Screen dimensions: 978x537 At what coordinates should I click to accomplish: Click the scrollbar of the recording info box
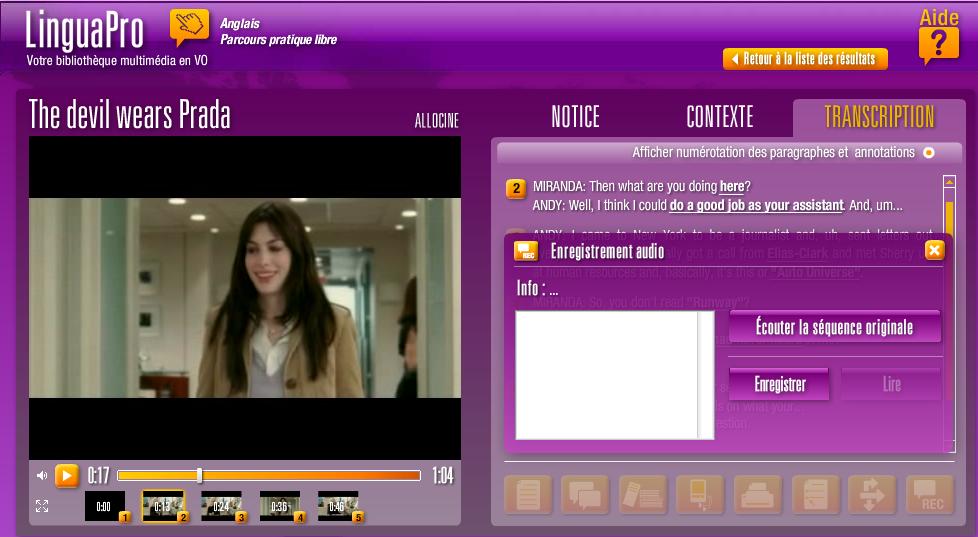pyautogui.click(x=706, y=375)
